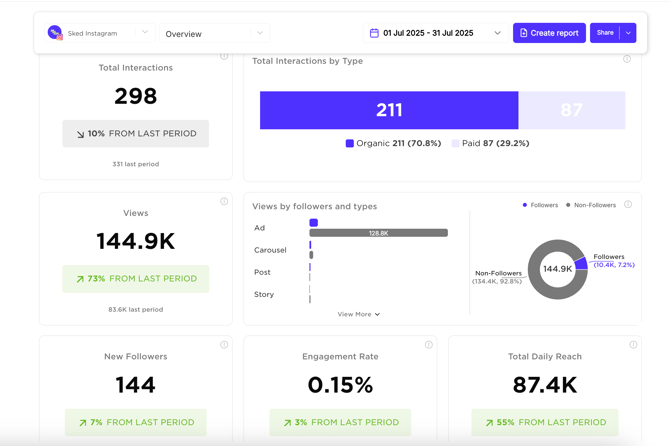Click the purple Organic 211 bar segment
Image resolution: width=670 pixels, height=446 pixels.
pos(389,110)
